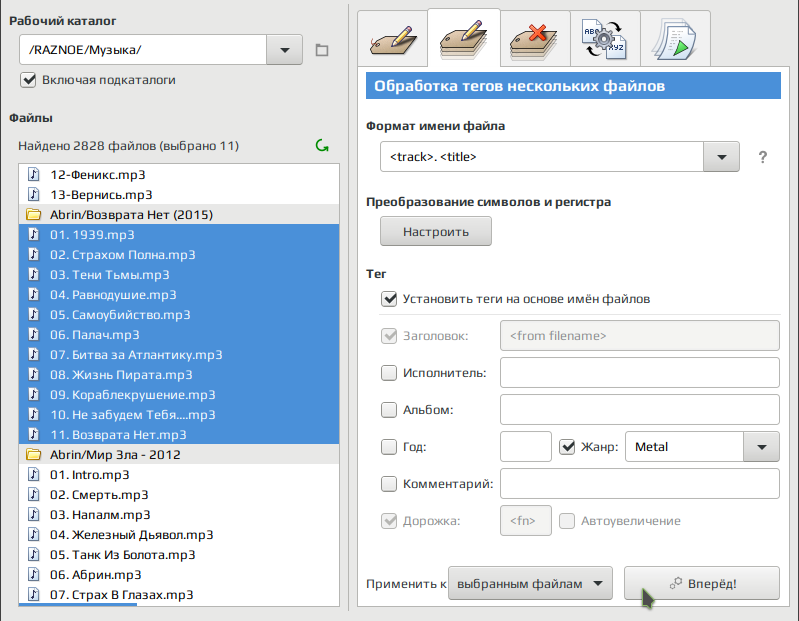Enable the "Год" checkbox

(x=389, y=447)
